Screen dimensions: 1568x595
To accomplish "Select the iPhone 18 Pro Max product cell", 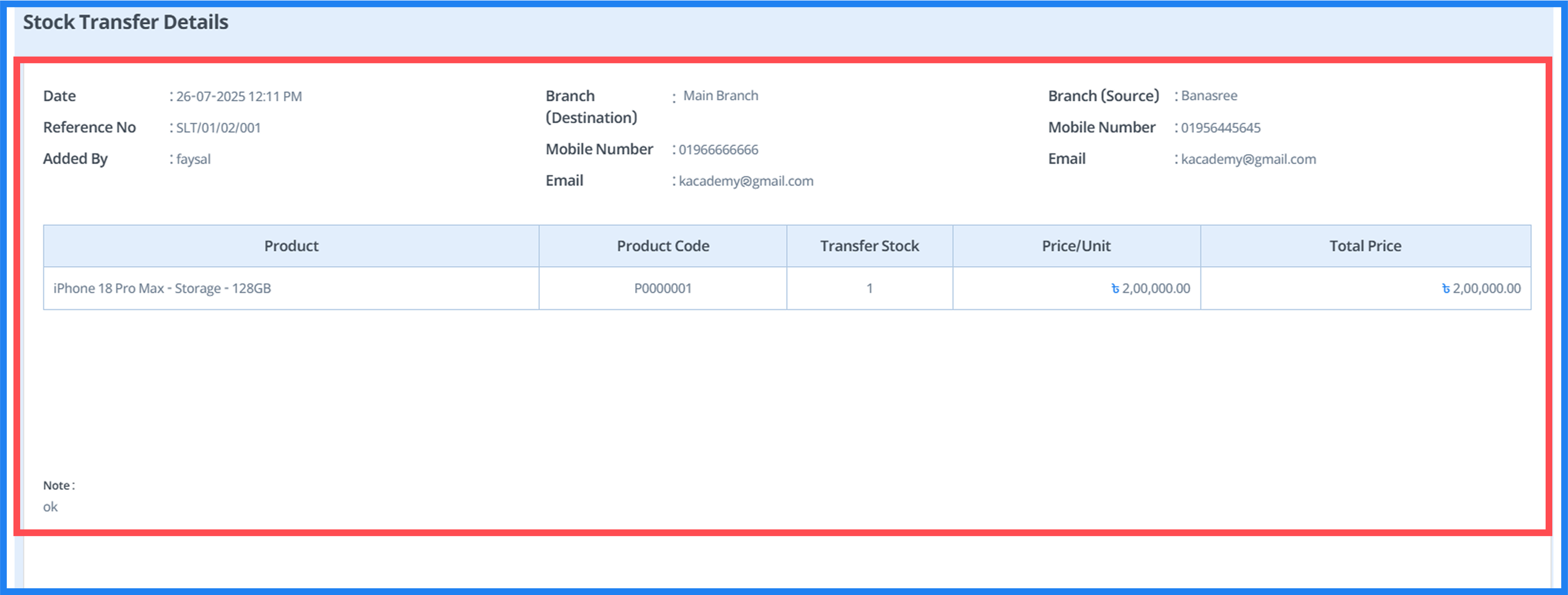I will tap(162, 289).
